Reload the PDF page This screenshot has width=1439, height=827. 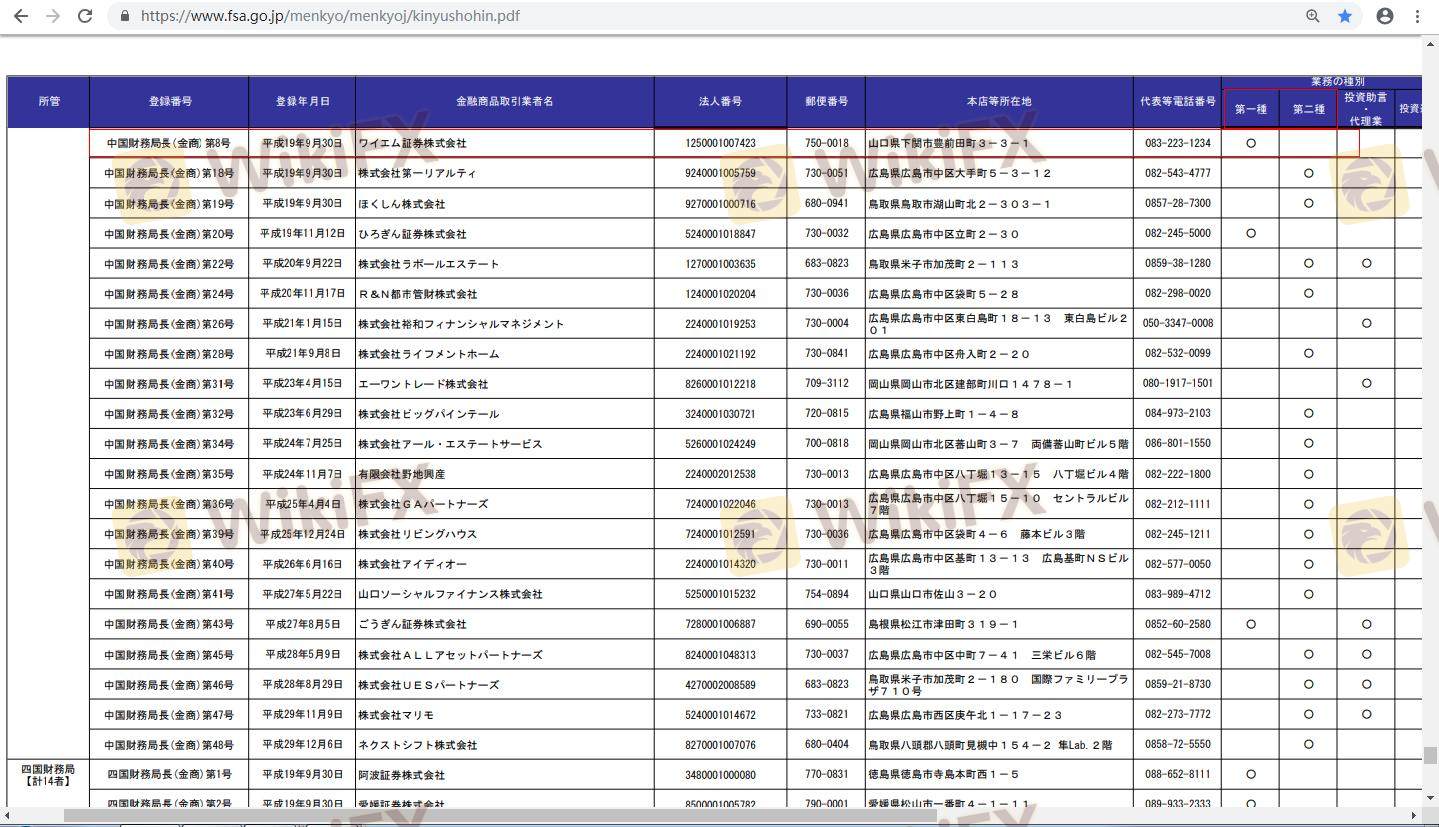(85, 16)
